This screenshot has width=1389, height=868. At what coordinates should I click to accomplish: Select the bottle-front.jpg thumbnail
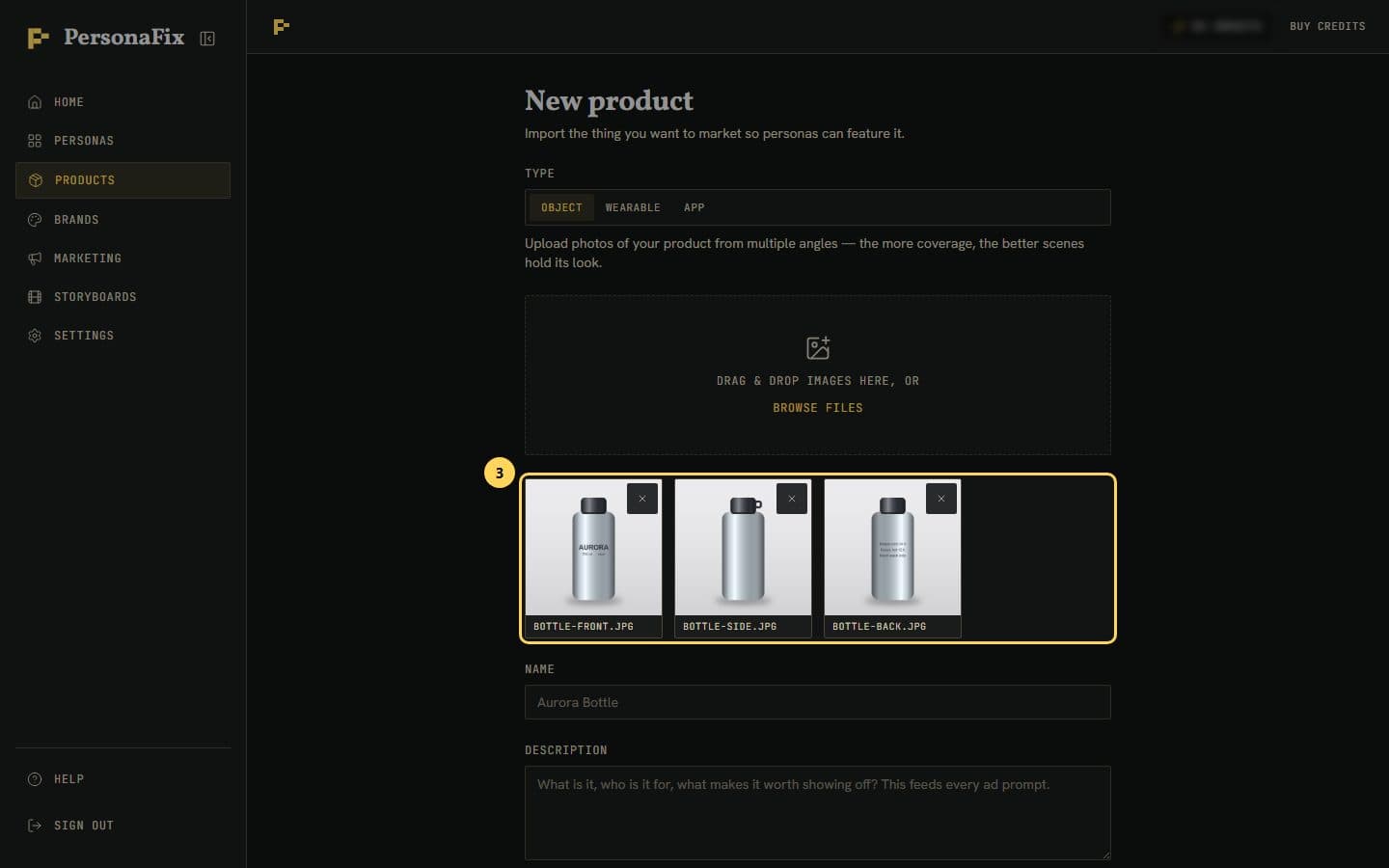593,548
